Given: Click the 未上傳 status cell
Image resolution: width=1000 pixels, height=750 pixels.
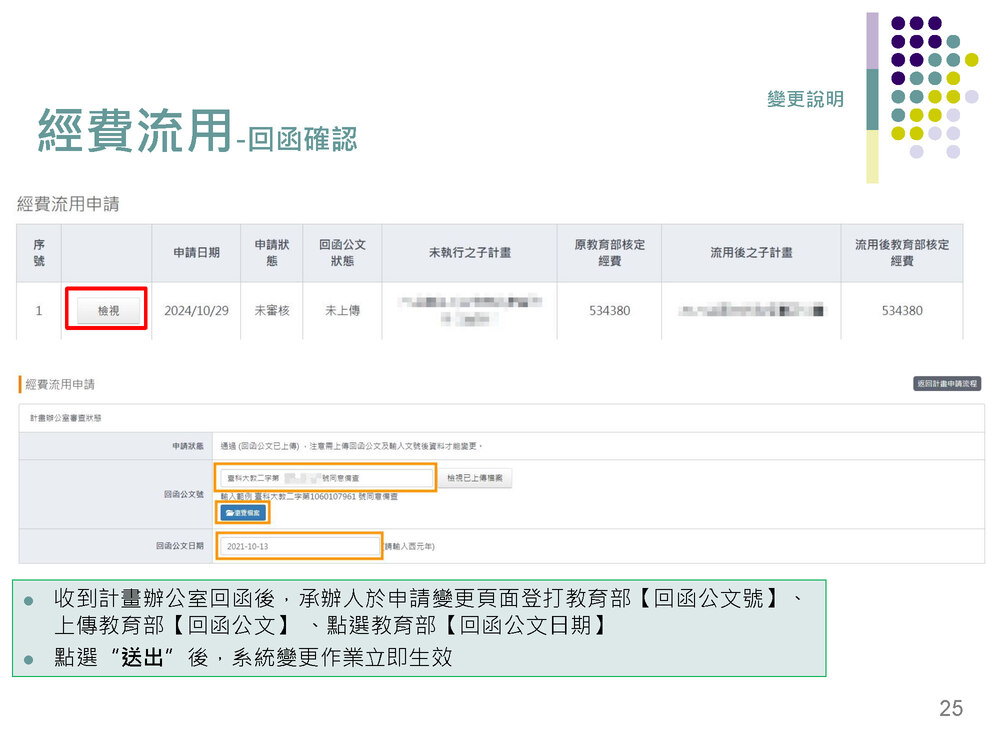Looking at the screenshot, I should [342, 311].
